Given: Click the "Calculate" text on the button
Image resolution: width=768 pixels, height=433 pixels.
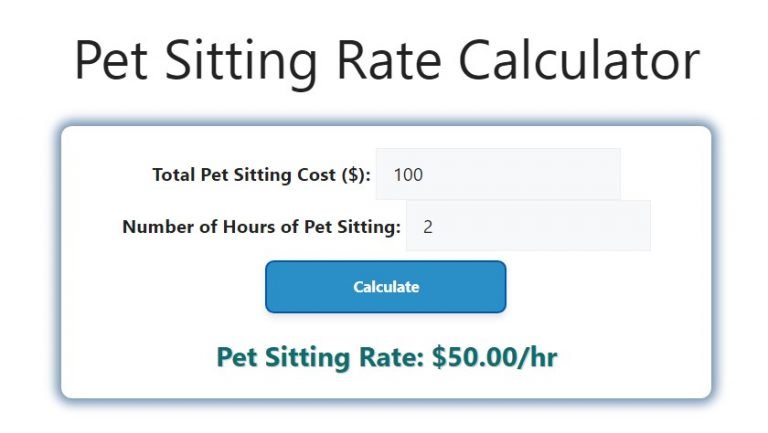Looking at the screenshot, I should (386, 287).
